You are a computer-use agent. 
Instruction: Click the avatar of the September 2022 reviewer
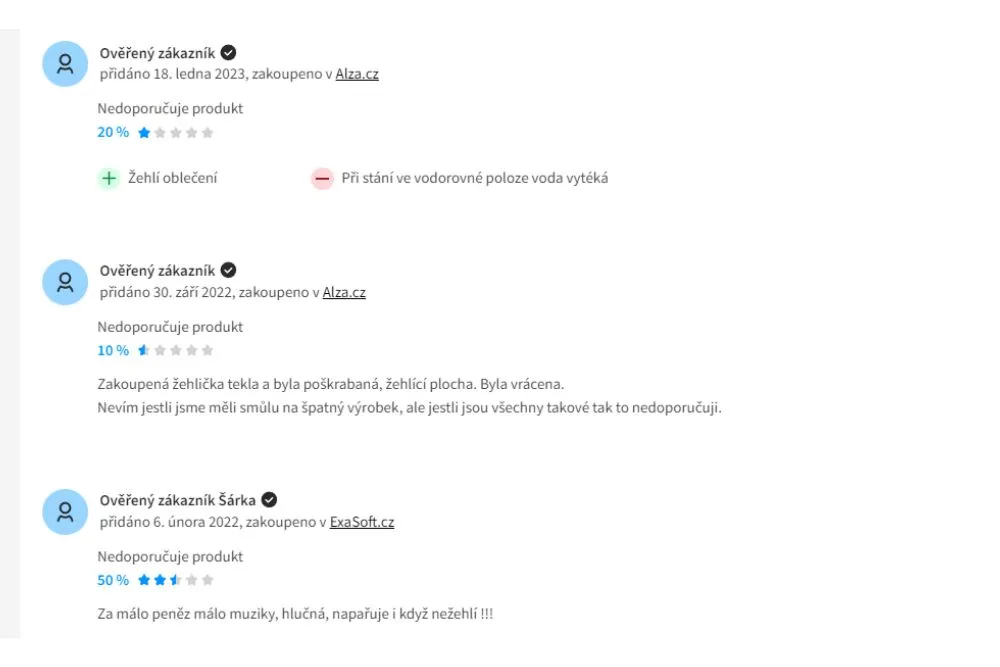(65, 282)
